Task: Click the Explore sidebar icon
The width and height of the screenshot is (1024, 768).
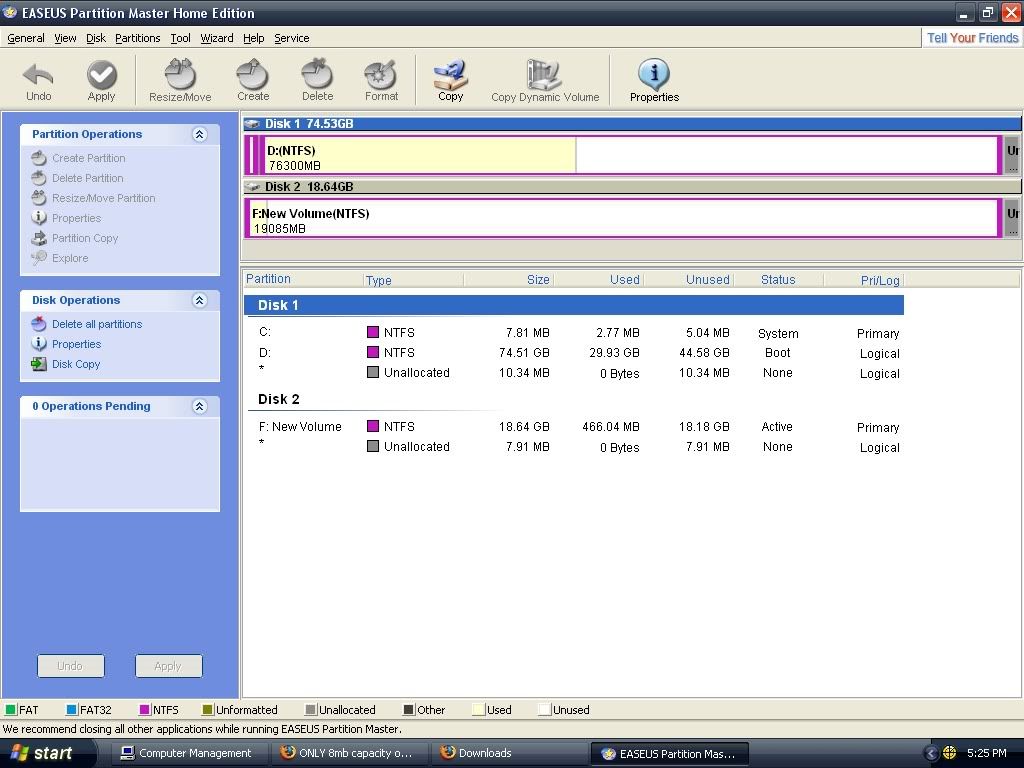Action: click(x=39, y=258)
